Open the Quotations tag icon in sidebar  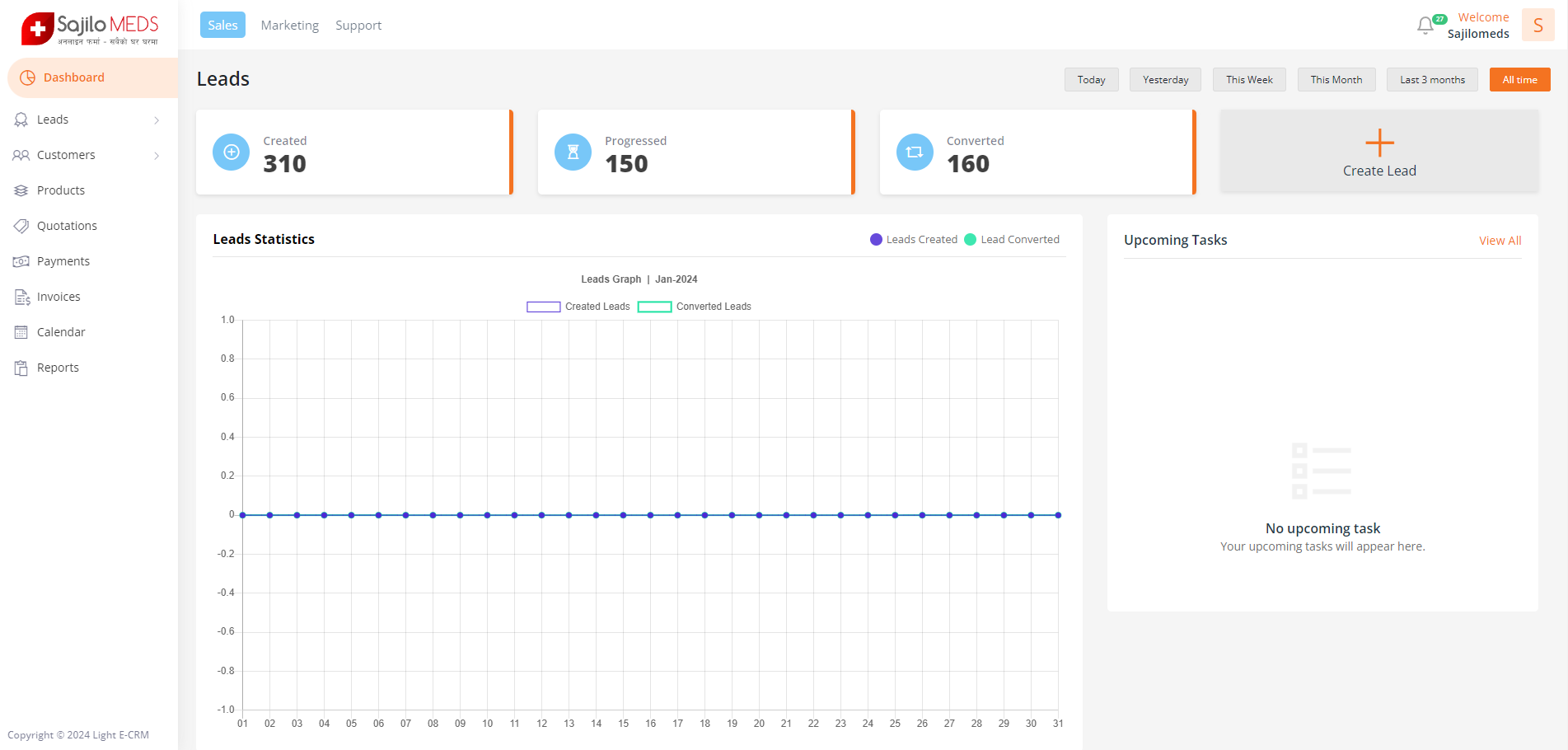(x=21, y=226)
